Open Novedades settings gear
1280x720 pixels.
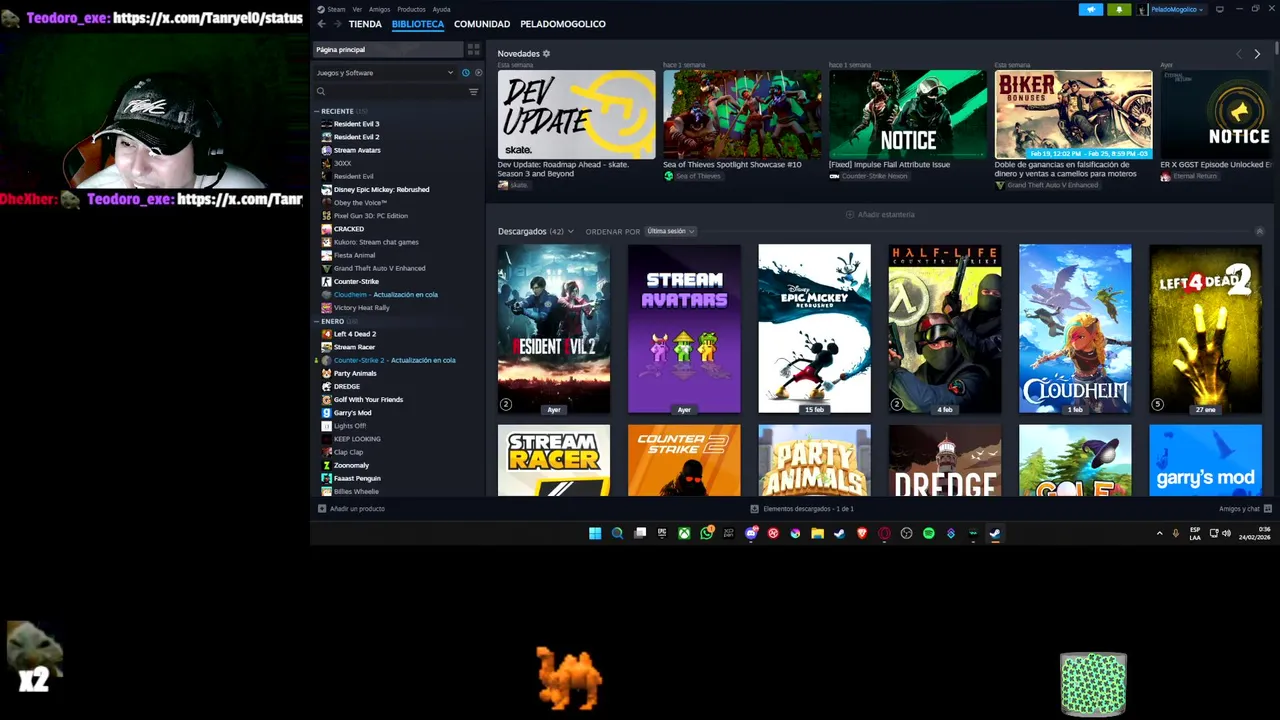(x=546, y=53)
